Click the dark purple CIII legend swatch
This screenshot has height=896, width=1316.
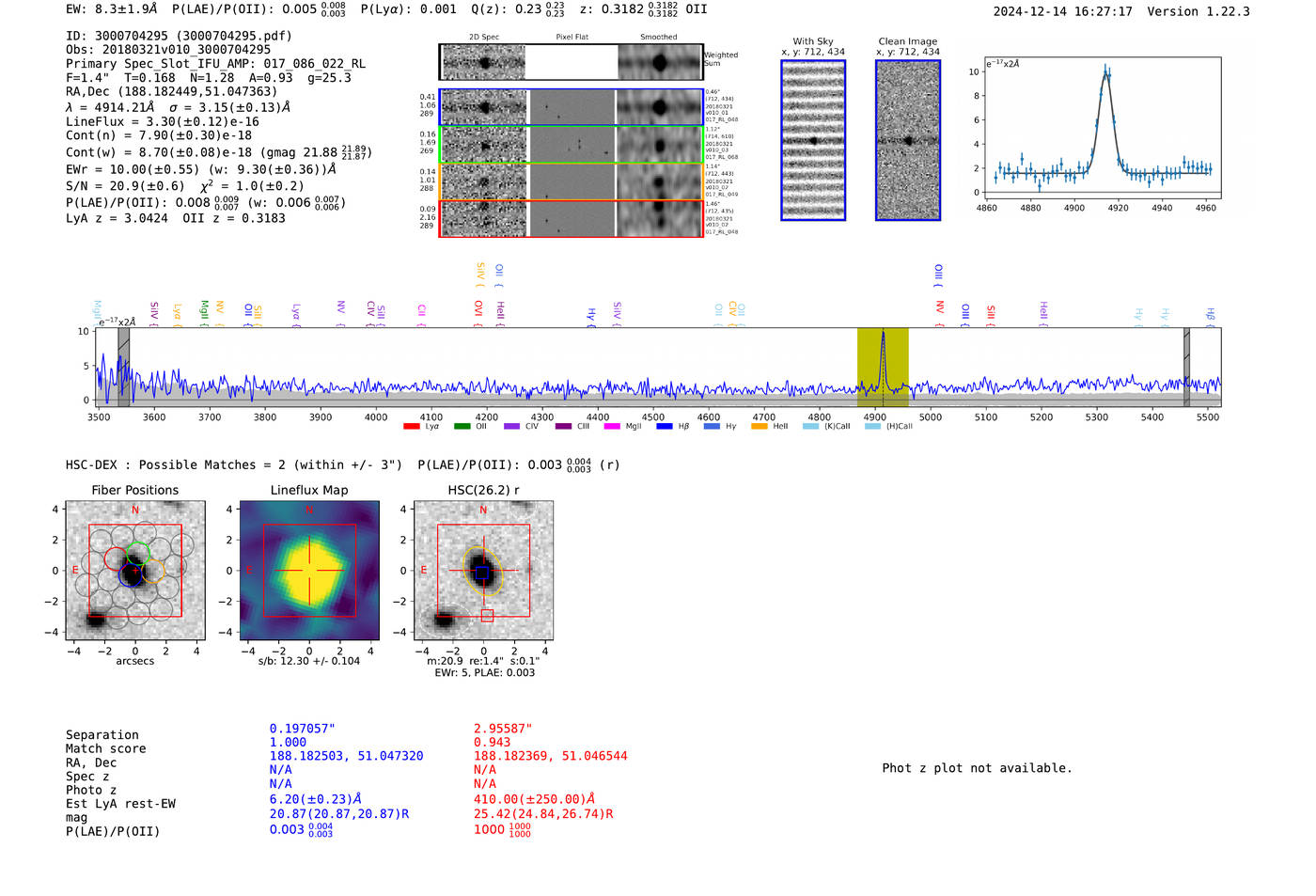pos(563,426)
